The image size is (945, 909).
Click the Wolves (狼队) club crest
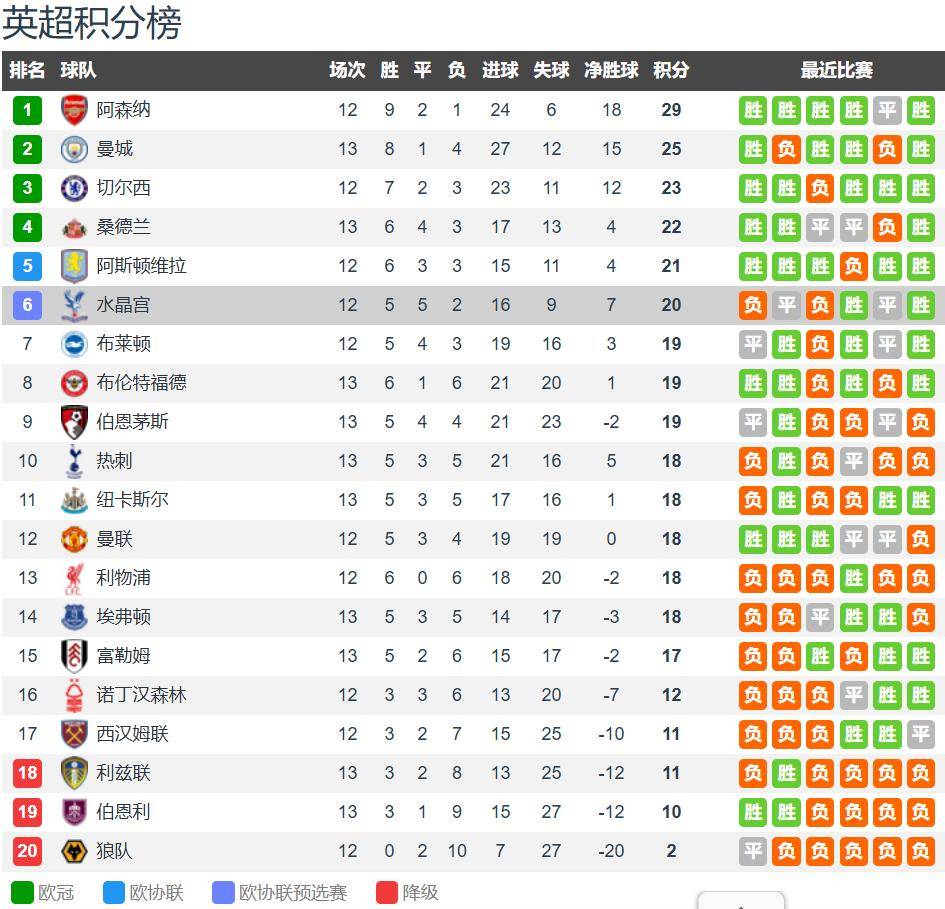tap(74, 851)
